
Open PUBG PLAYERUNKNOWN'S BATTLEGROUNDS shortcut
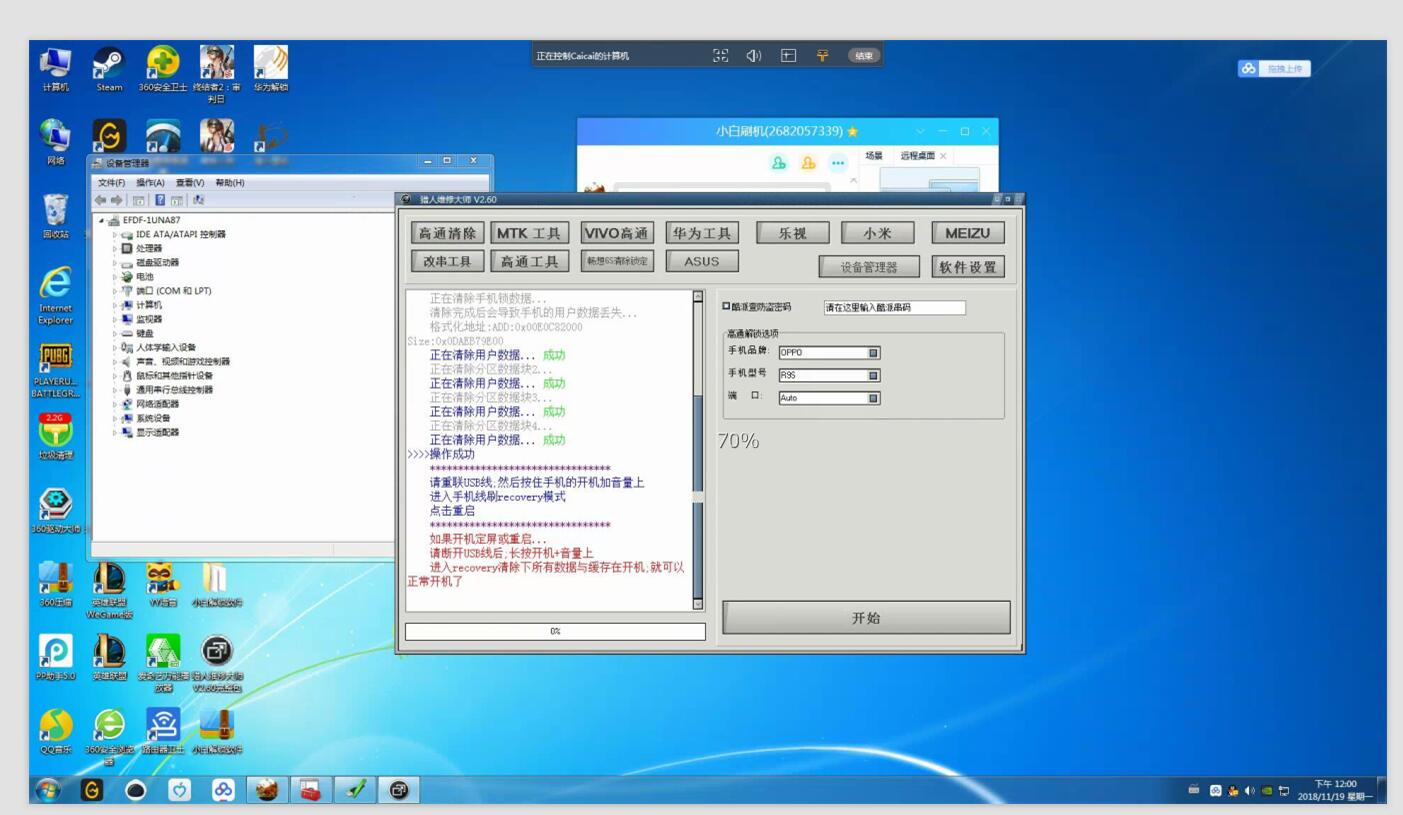(x=56, y=372)
